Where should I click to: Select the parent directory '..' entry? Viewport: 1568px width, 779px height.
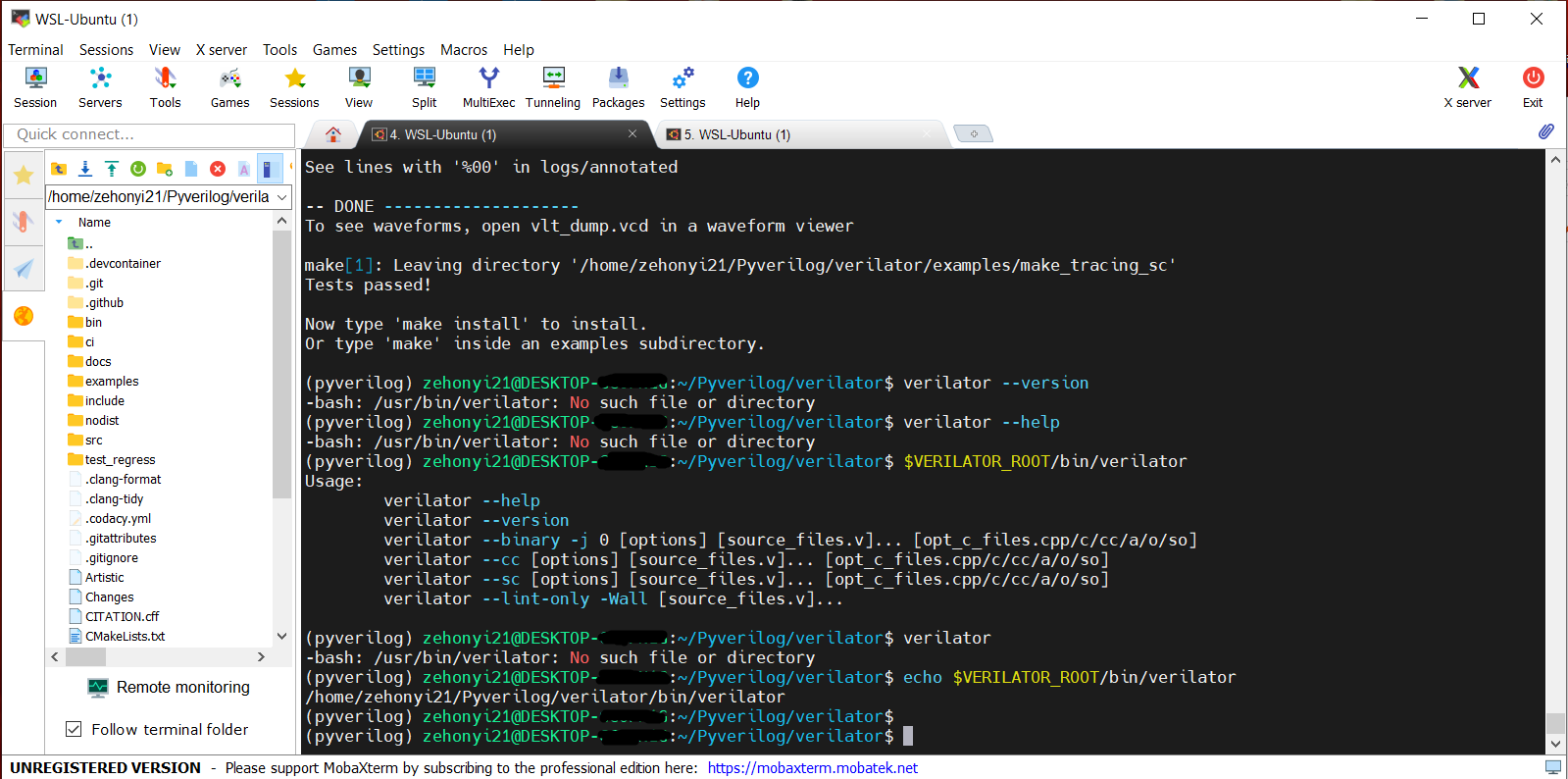pyautogui.click(x=80, y=243)
